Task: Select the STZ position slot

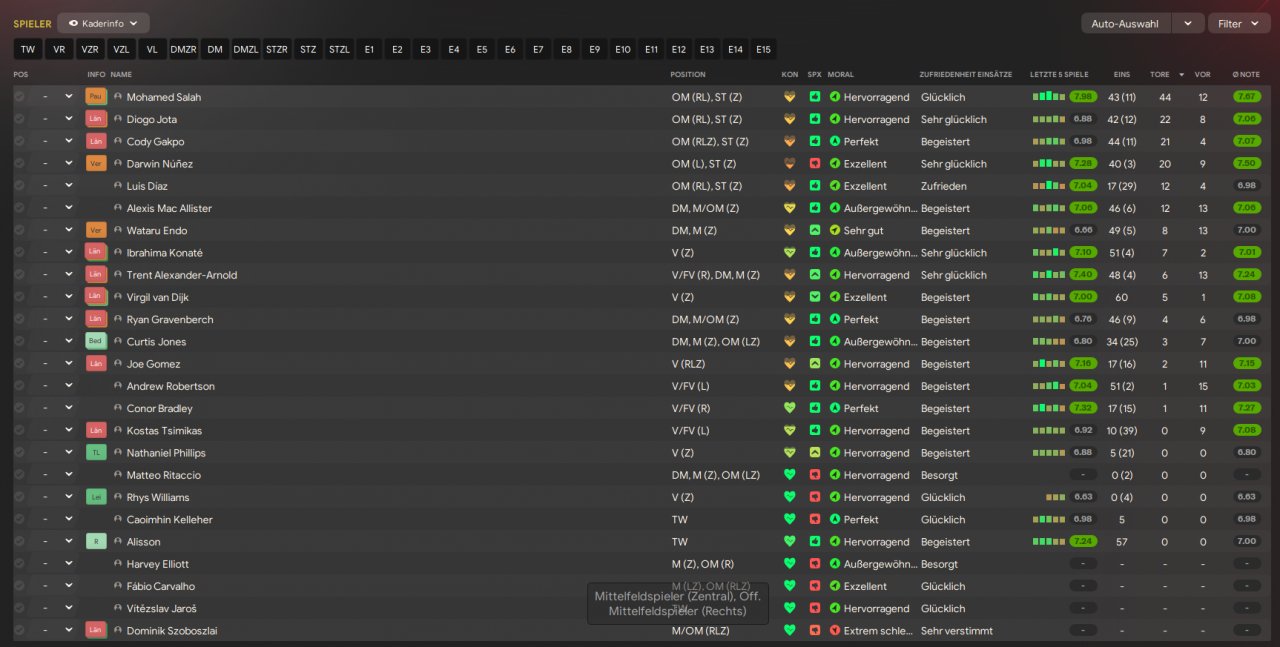Action: (308, 49)
